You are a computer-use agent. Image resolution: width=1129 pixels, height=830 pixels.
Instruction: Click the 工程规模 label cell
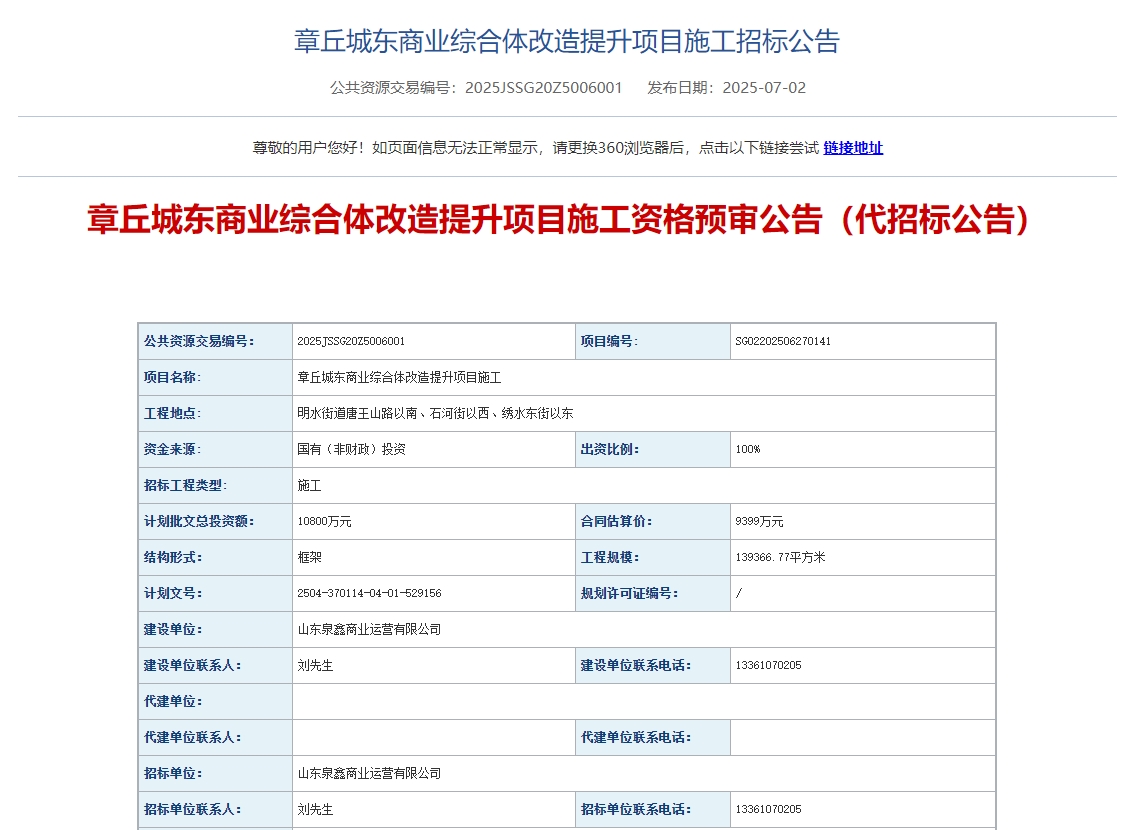point(652,557)
